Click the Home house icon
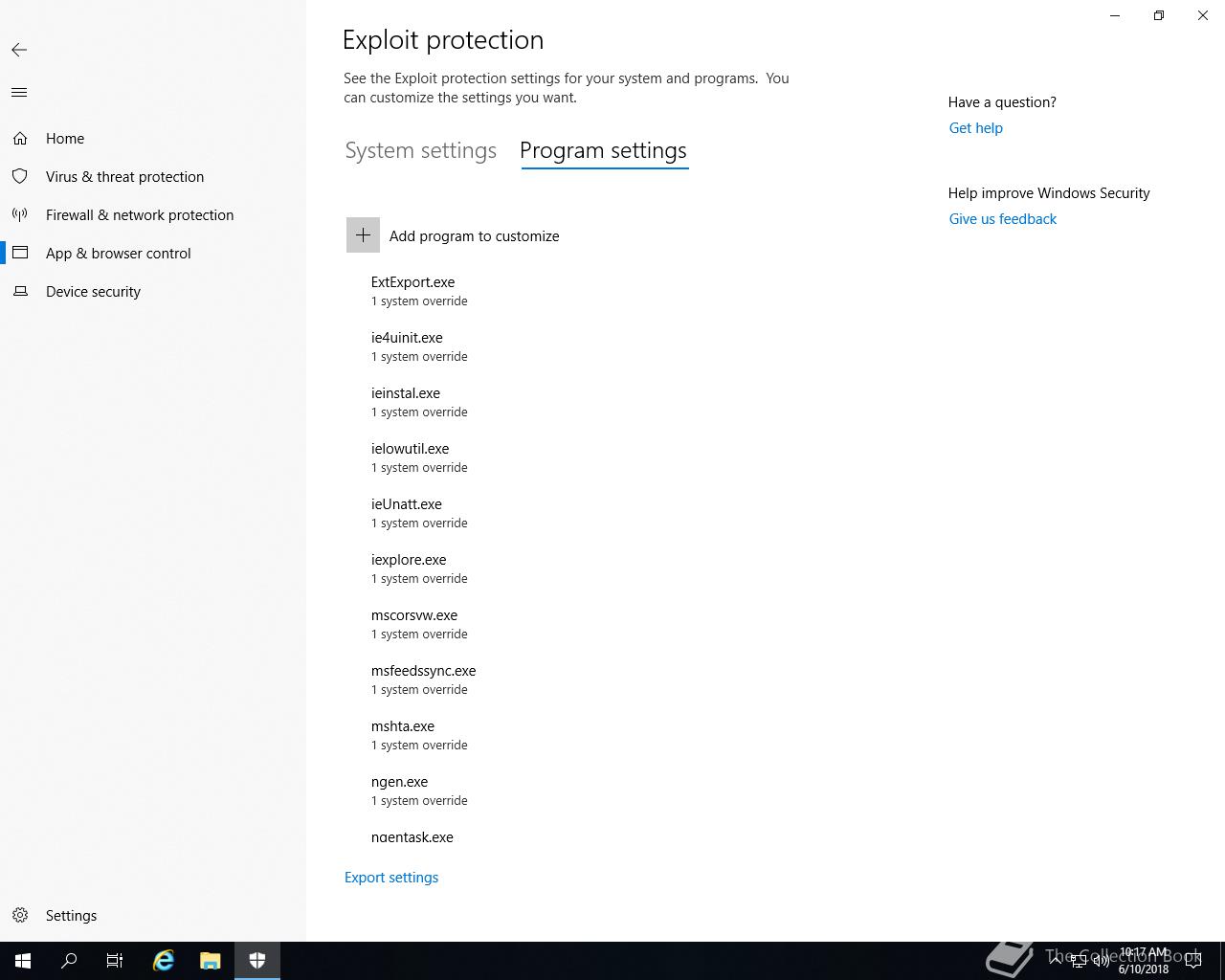This screenshot has width=1225, height=980. point(20,139)
